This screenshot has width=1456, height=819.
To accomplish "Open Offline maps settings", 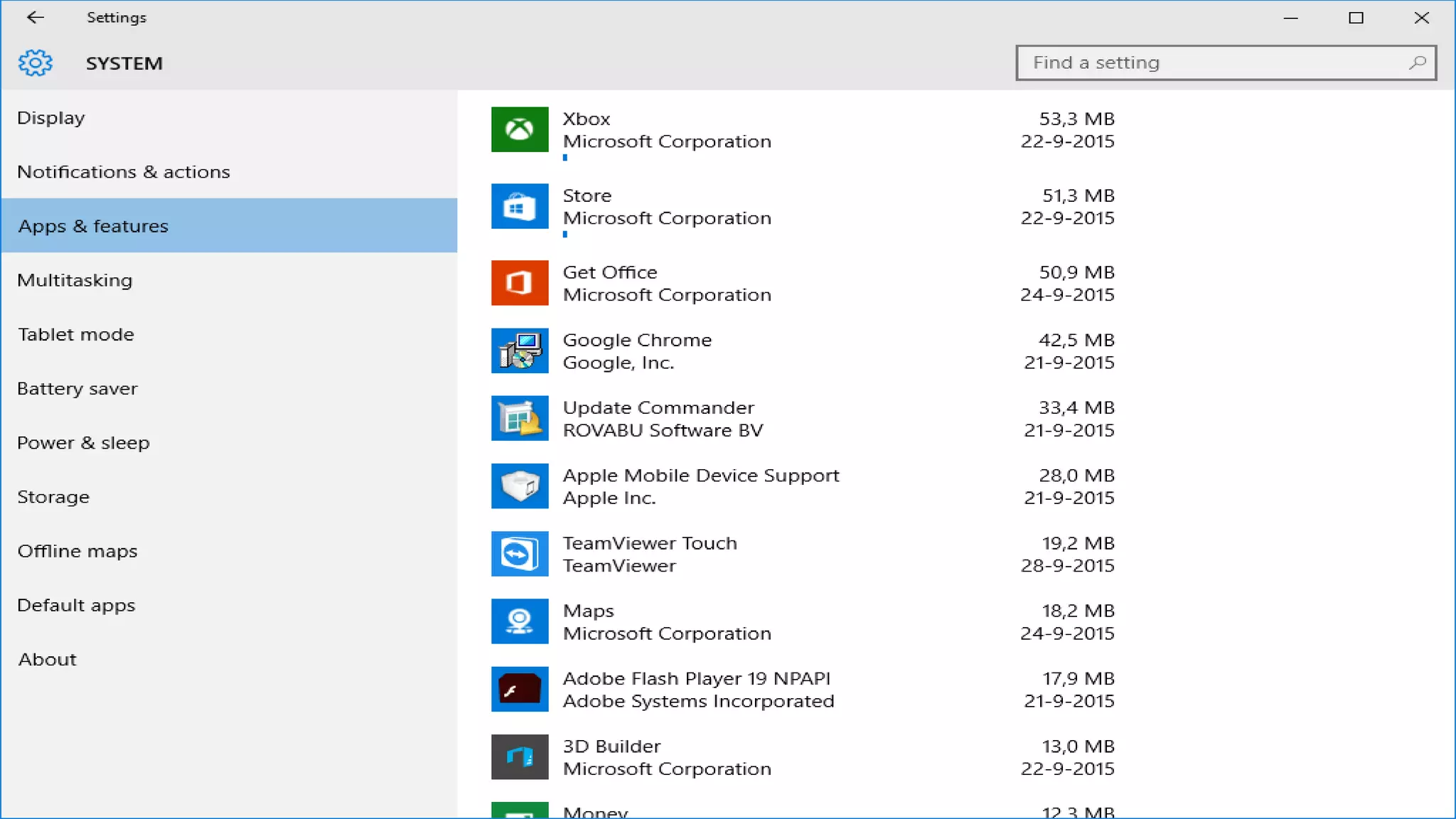I will 229,551.
